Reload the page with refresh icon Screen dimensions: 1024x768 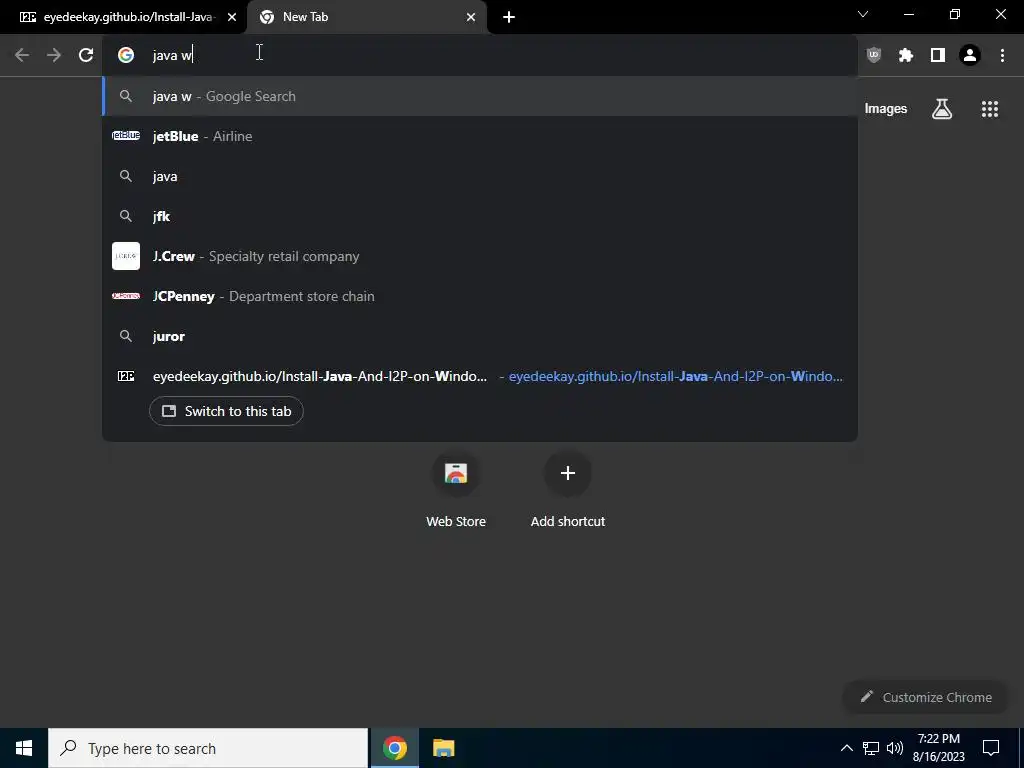click(86, 55)
